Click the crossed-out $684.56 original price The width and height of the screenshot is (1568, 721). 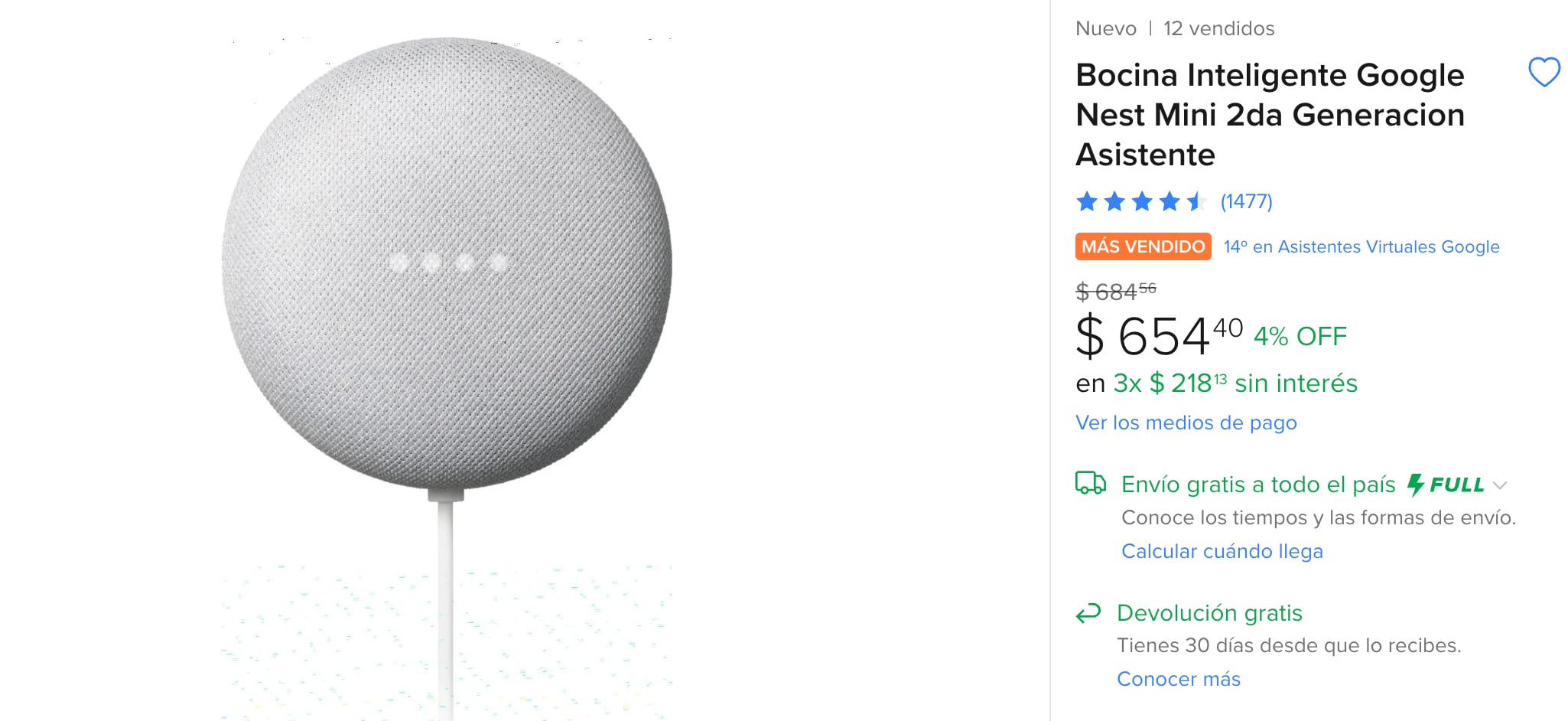[1115, 291]
